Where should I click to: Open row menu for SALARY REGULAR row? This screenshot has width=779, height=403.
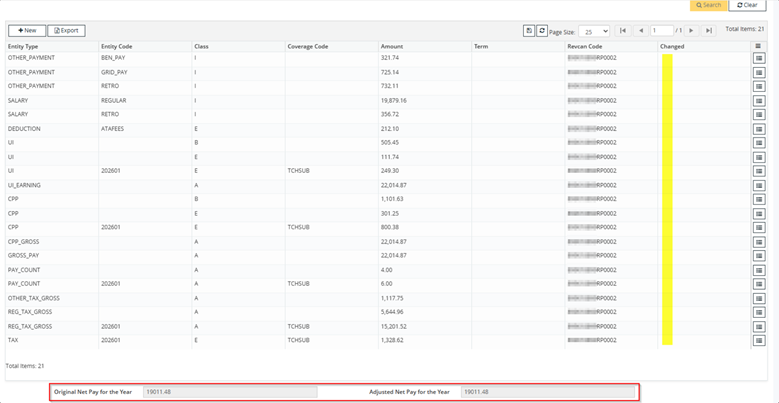759,101
